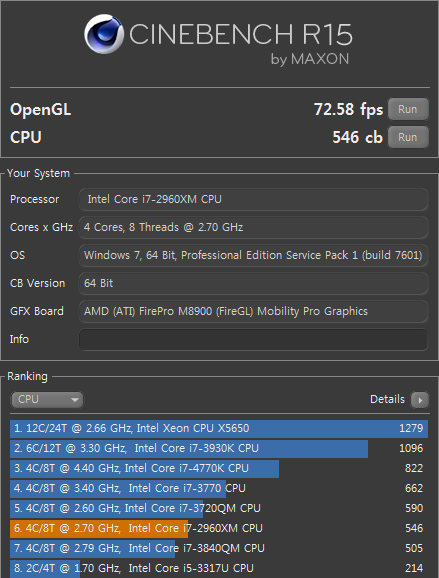Viewport: 439px width, 578px height.
Task: Select the Cores x GHz field
Action: click(x=253, y=227)
